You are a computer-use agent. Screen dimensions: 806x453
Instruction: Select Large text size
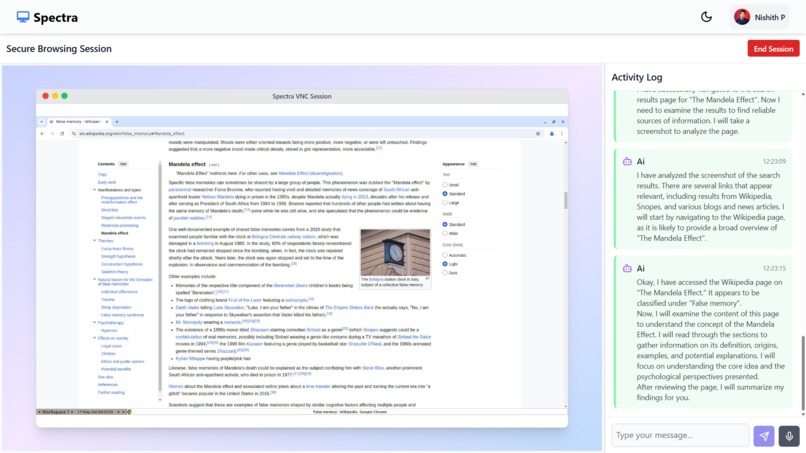pyautogui.click(x=445, y=203)
